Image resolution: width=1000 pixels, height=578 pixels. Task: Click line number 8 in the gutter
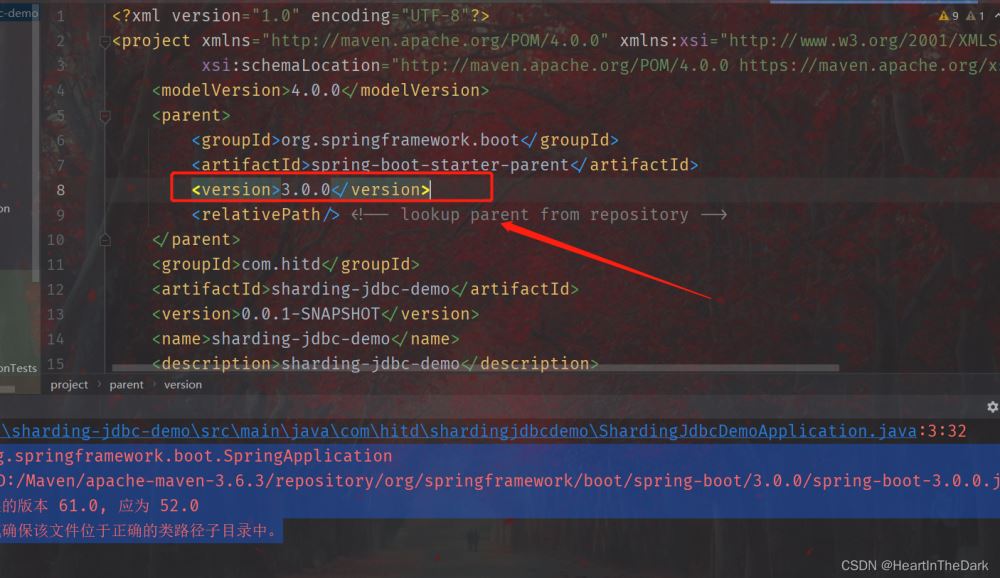[x=60, y=190]
